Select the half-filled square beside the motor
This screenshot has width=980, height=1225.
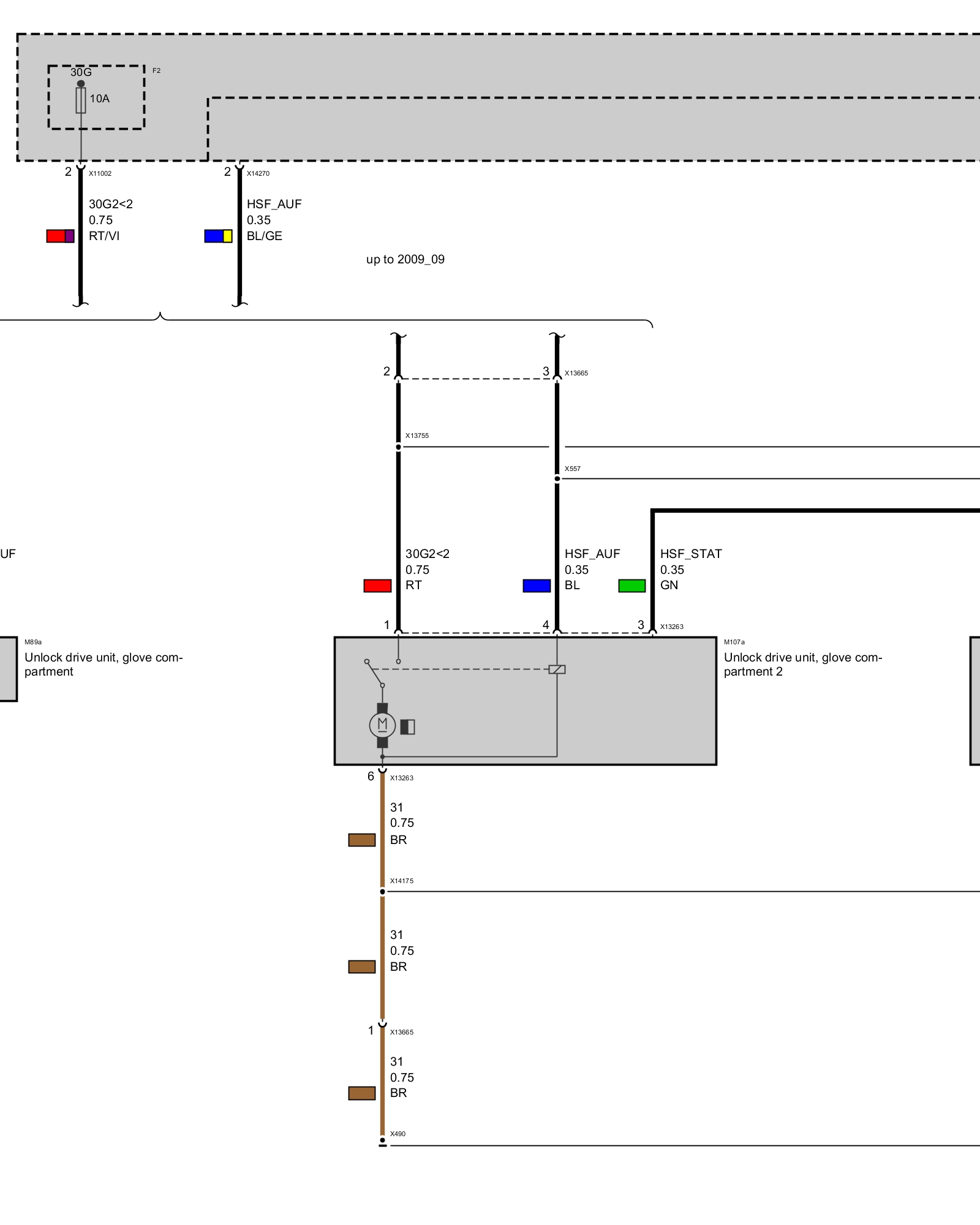pos(408,727)
